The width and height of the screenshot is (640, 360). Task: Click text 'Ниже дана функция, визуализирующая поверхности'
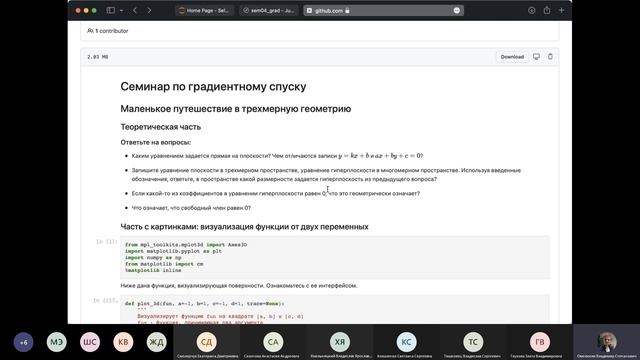tap(239, 286)
